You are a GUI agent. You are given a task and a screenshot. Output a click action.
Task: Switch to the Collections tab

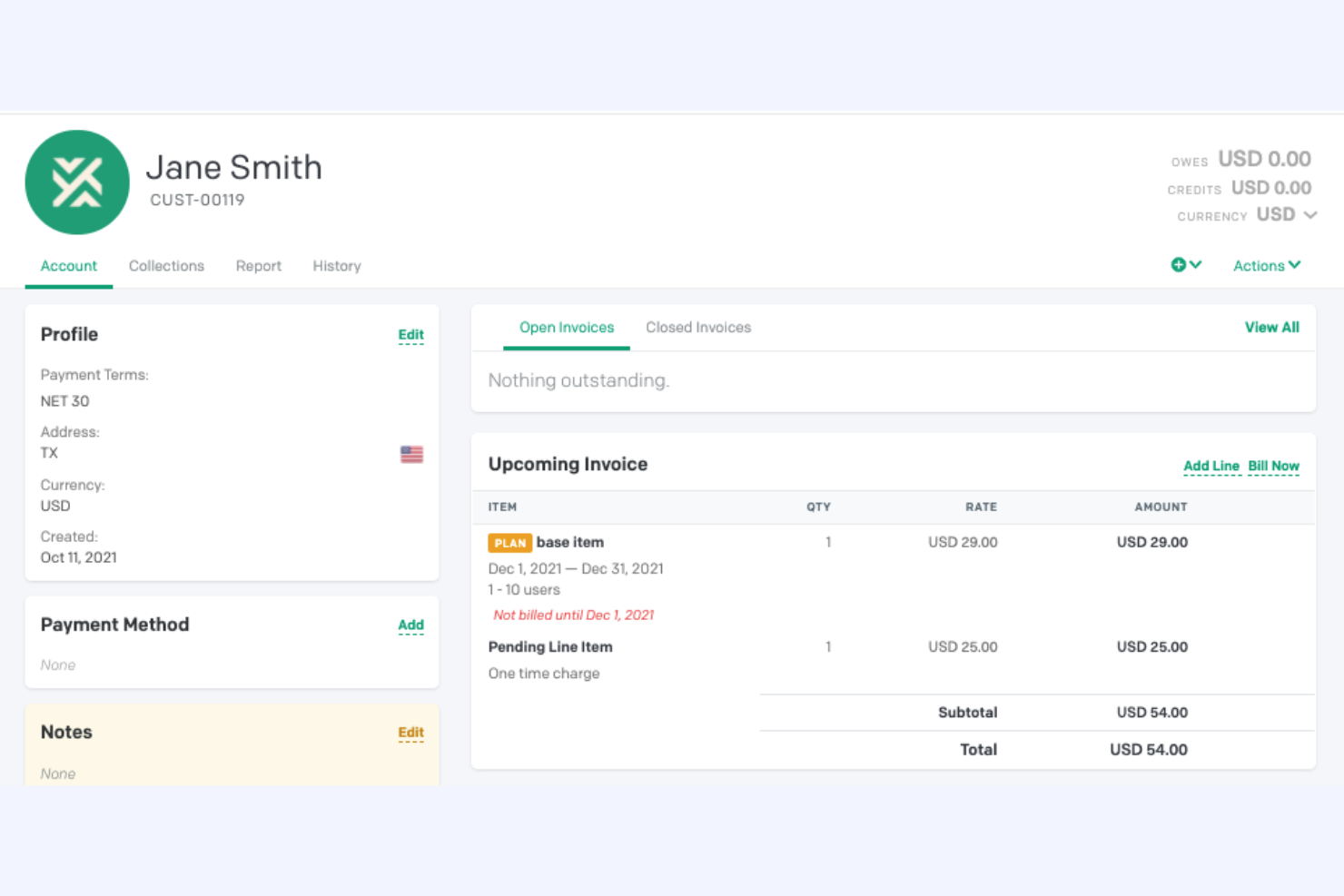coord(166,265)
